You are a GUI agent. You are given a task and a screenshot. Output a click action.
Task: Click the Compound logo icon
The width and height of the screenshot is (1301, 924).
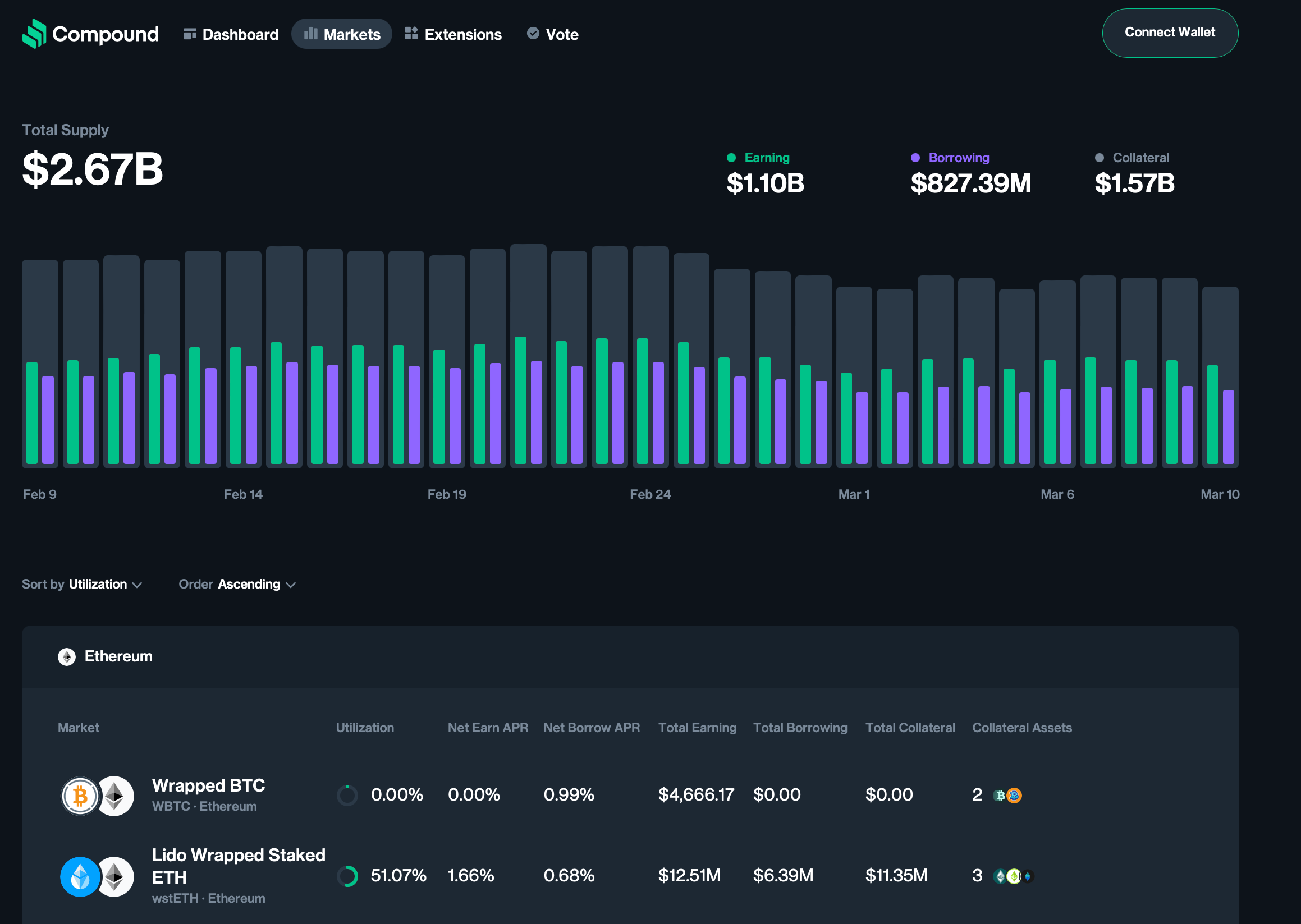[34, 34]
